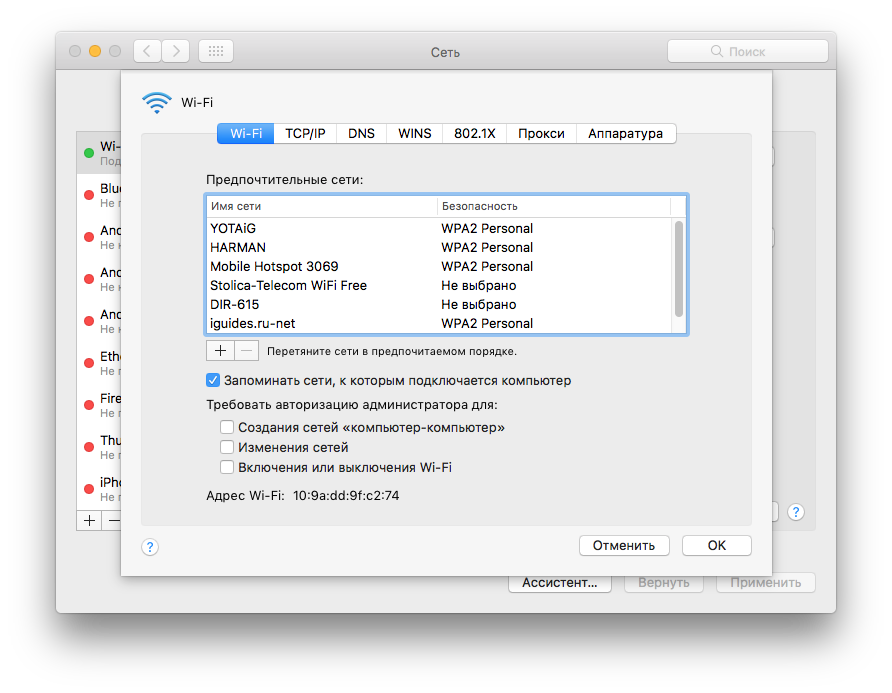Add a preferred network with the plus button
This screenshot has width=892, height=693.
pos(220,351)
